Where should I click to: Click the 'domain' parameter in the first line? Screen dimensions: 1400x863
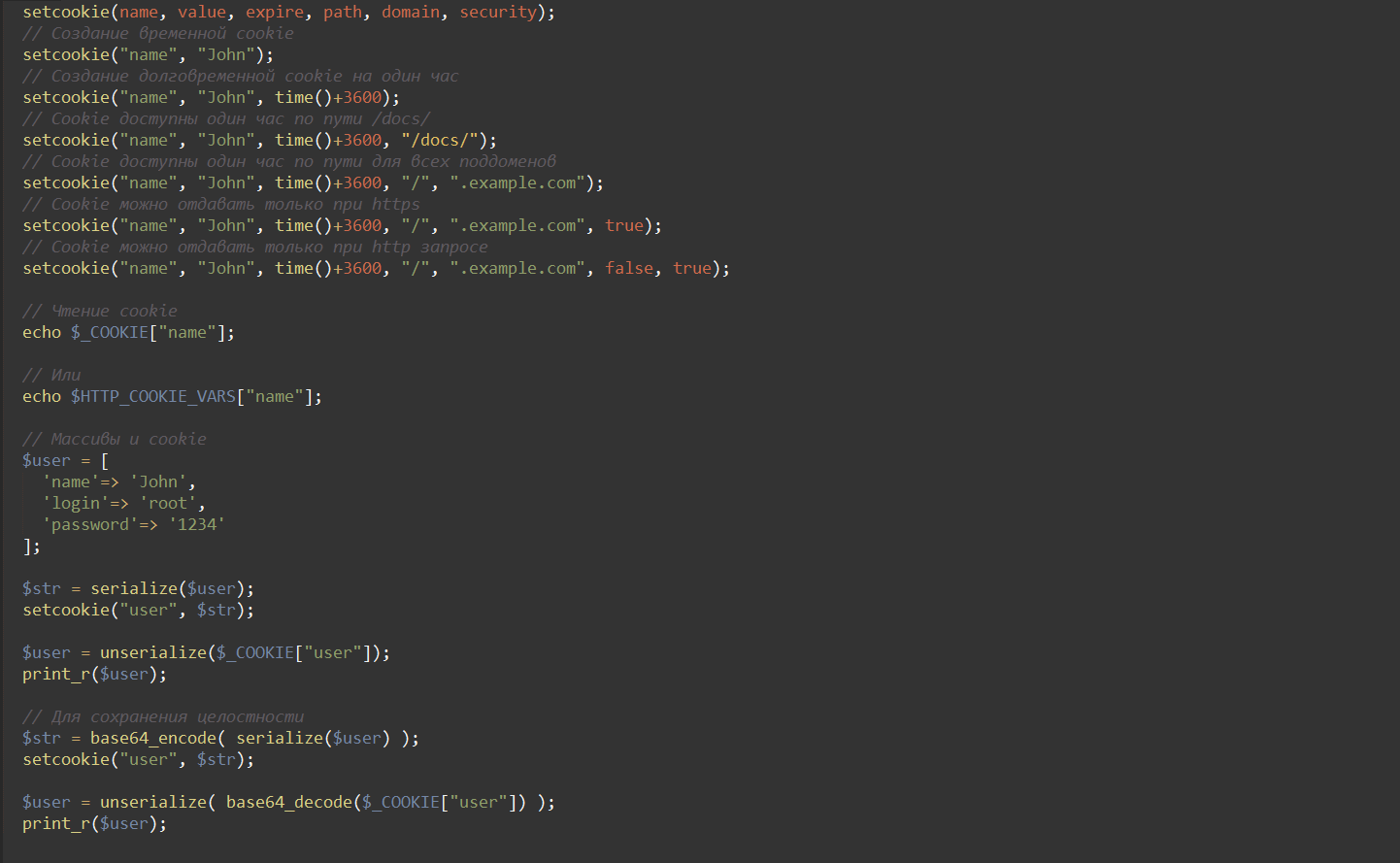[x=410, y=12]
